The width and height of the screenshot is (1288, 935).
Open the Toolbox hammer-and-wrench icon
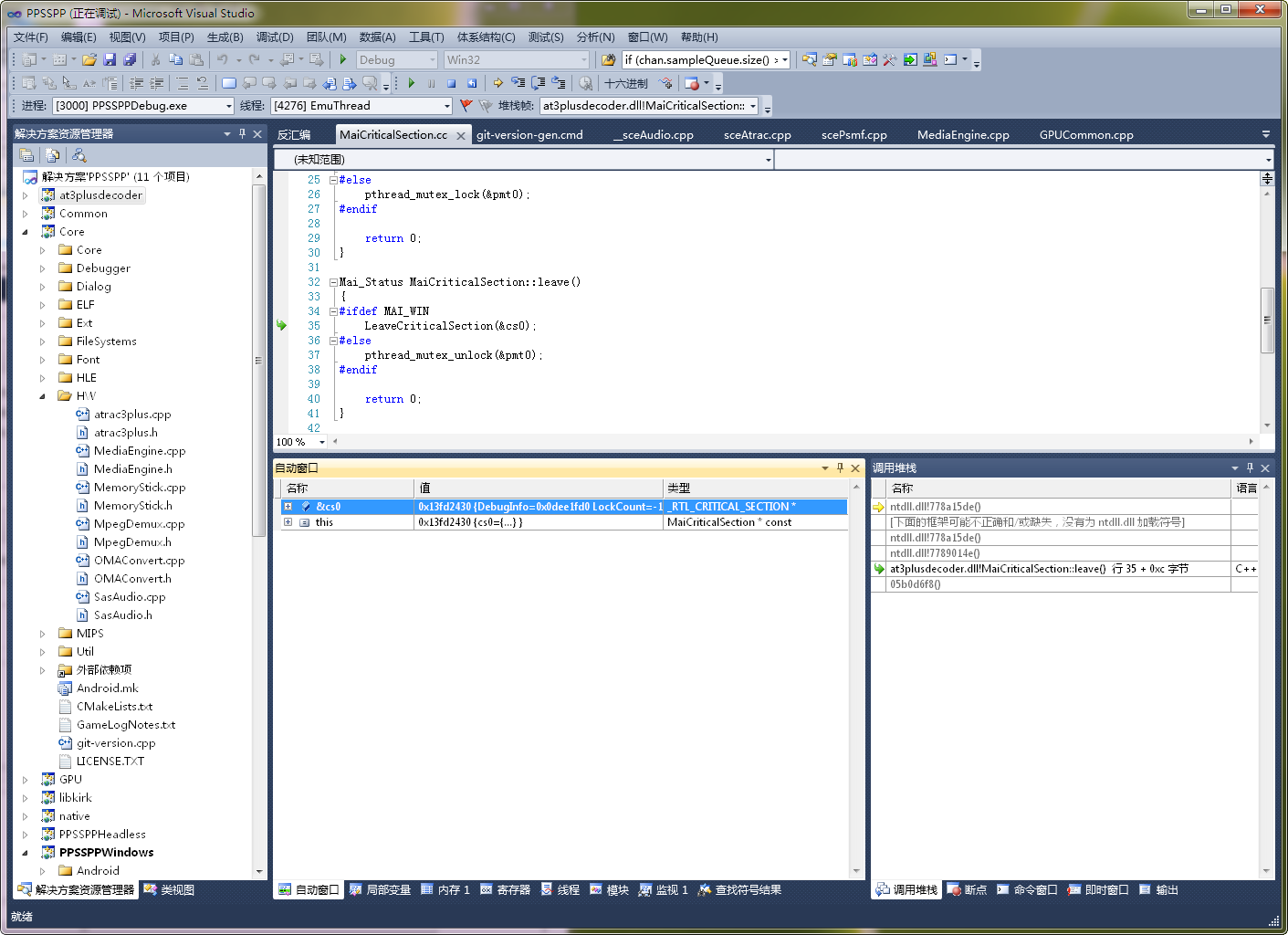(890, 59)
